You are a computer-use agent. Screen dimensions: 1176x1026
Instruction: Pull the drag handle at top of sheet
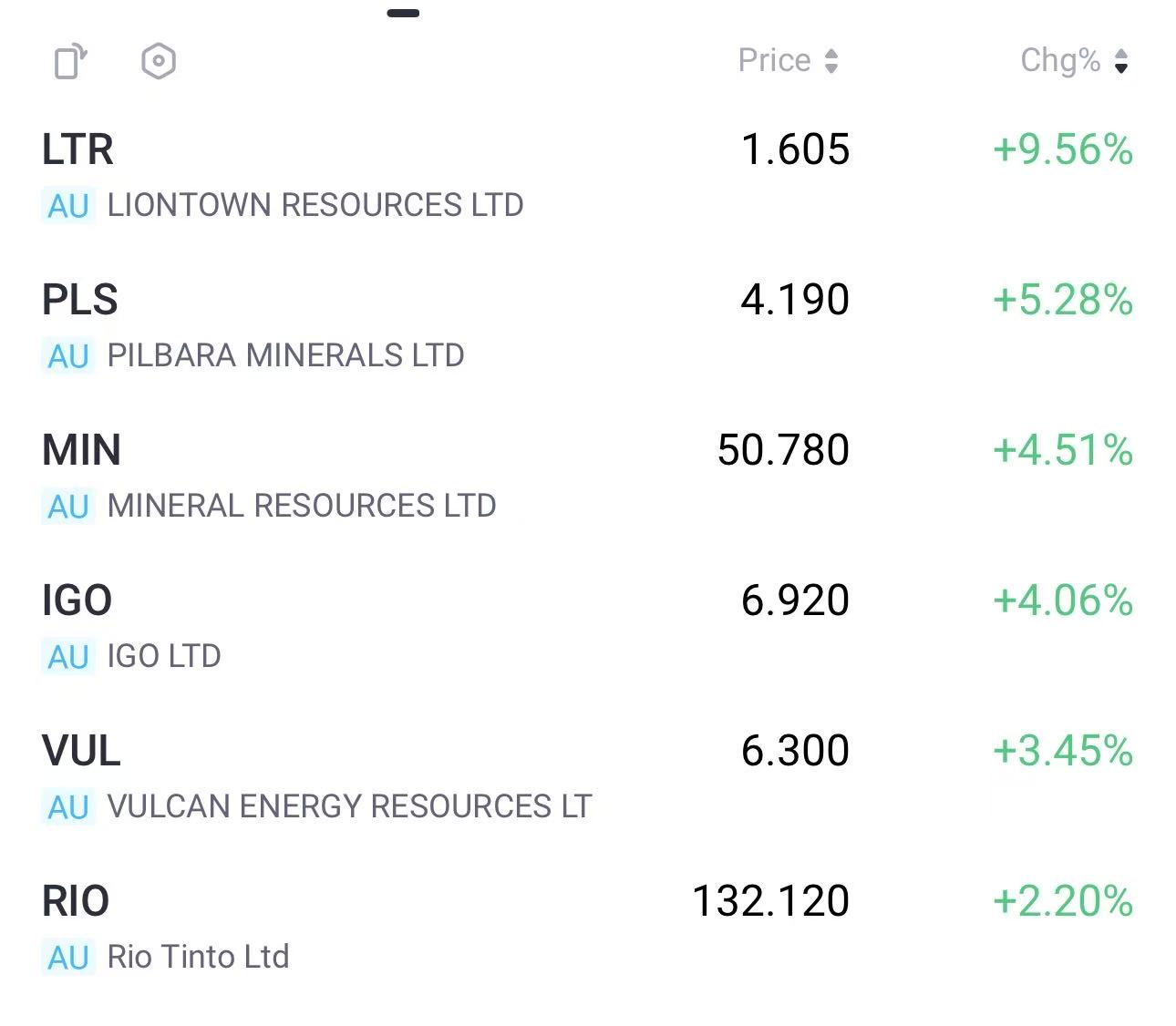[403, 13]
